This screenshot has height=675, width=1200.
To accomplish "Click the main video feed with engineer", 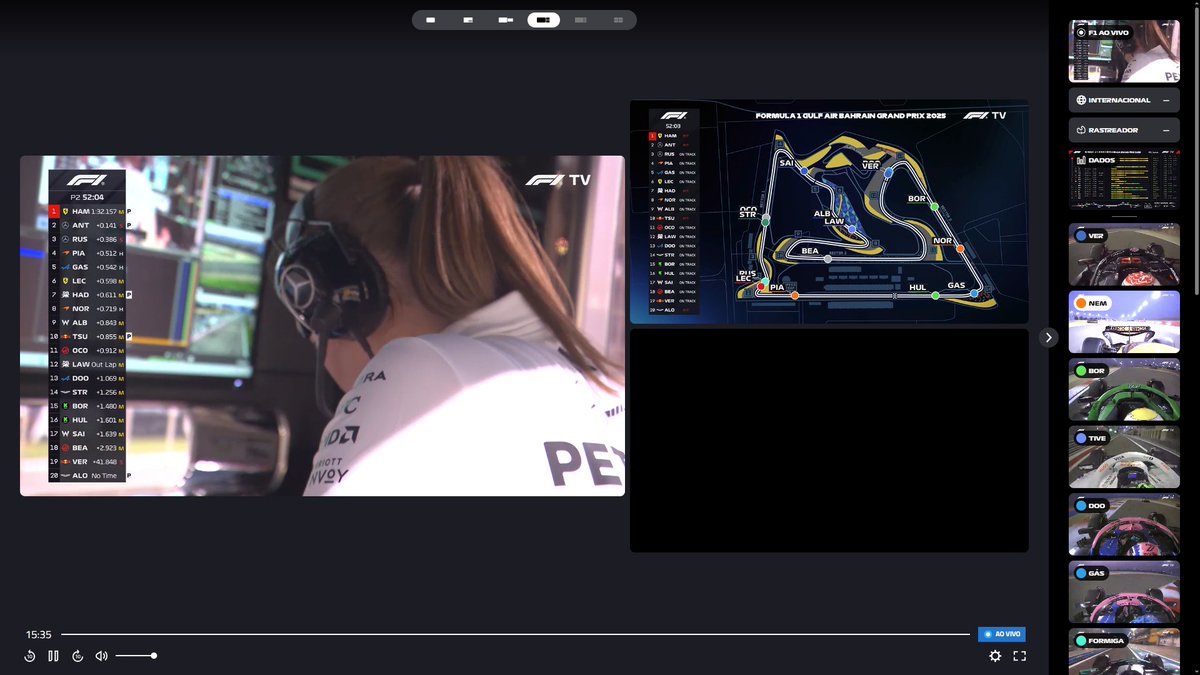I will click(322, 325).
